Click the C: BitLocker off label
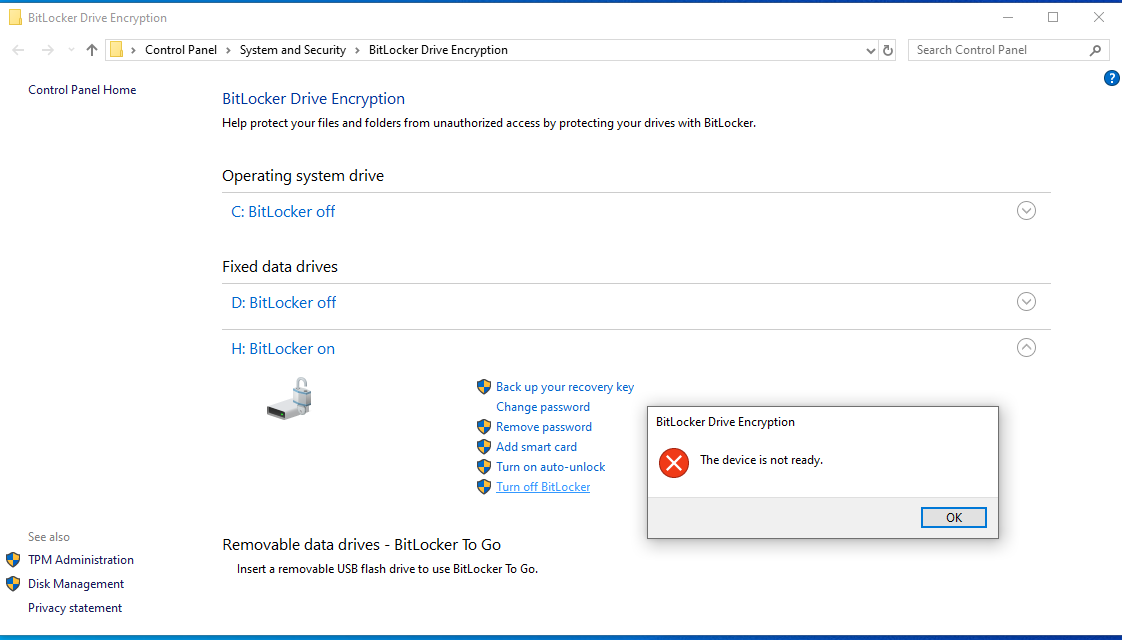Viewport: 1122px width, 640px height. (283, 212)
